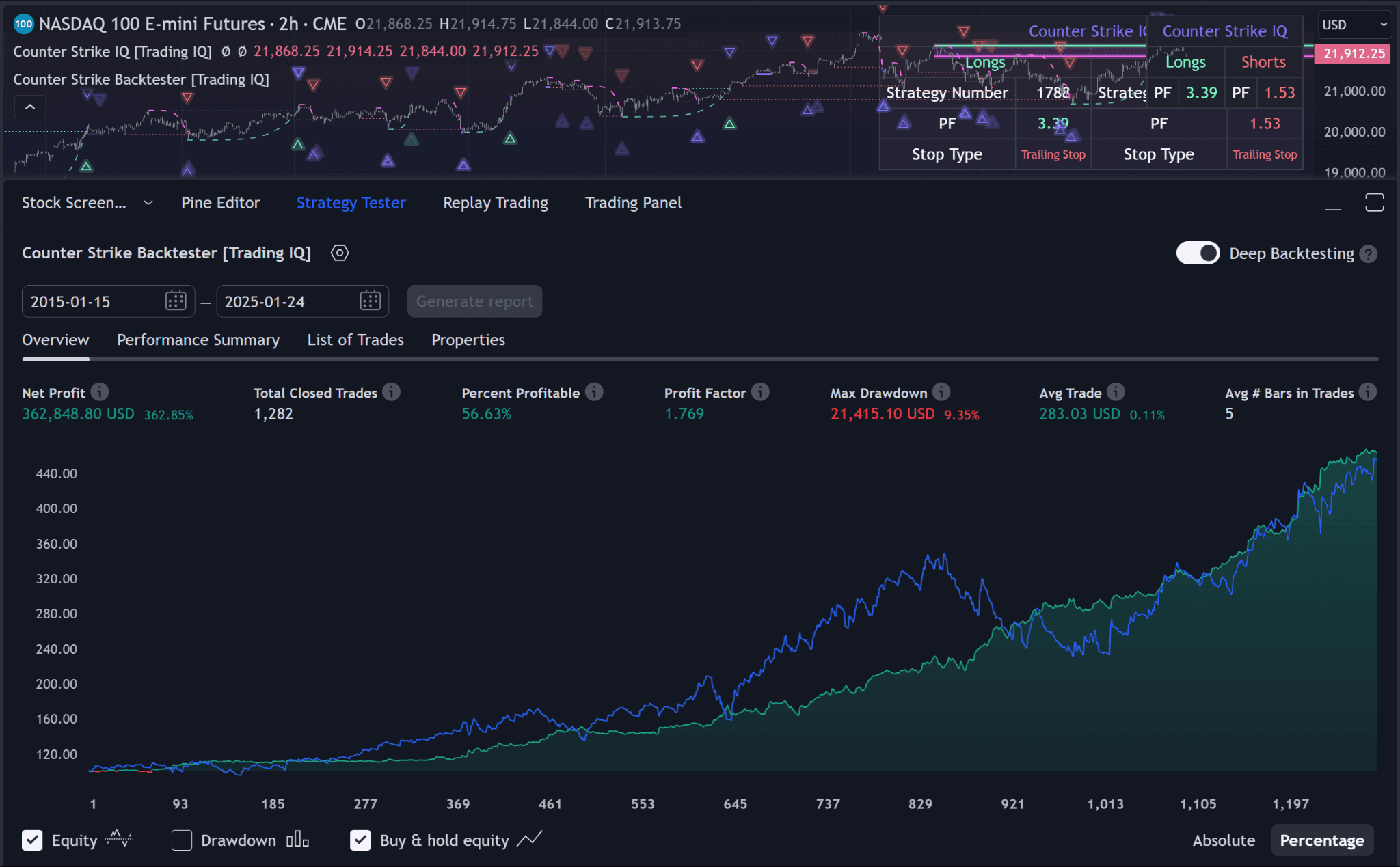Open the Trading Panel tab

point(633,203)
